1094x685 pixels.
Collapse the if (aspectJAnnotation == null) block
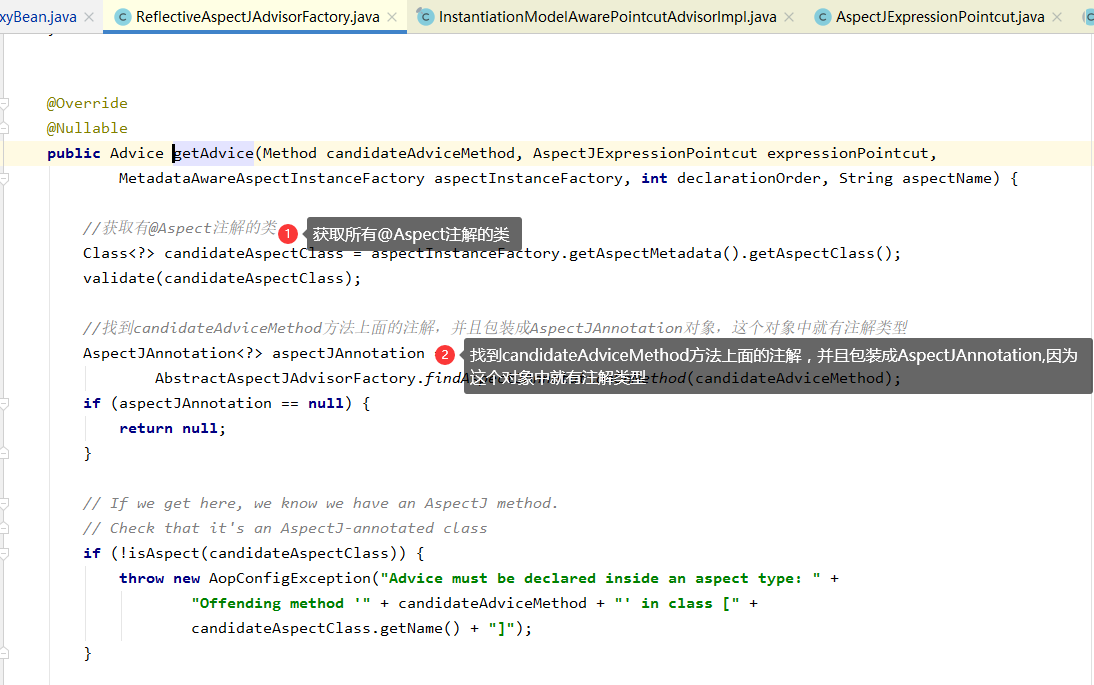4,403
